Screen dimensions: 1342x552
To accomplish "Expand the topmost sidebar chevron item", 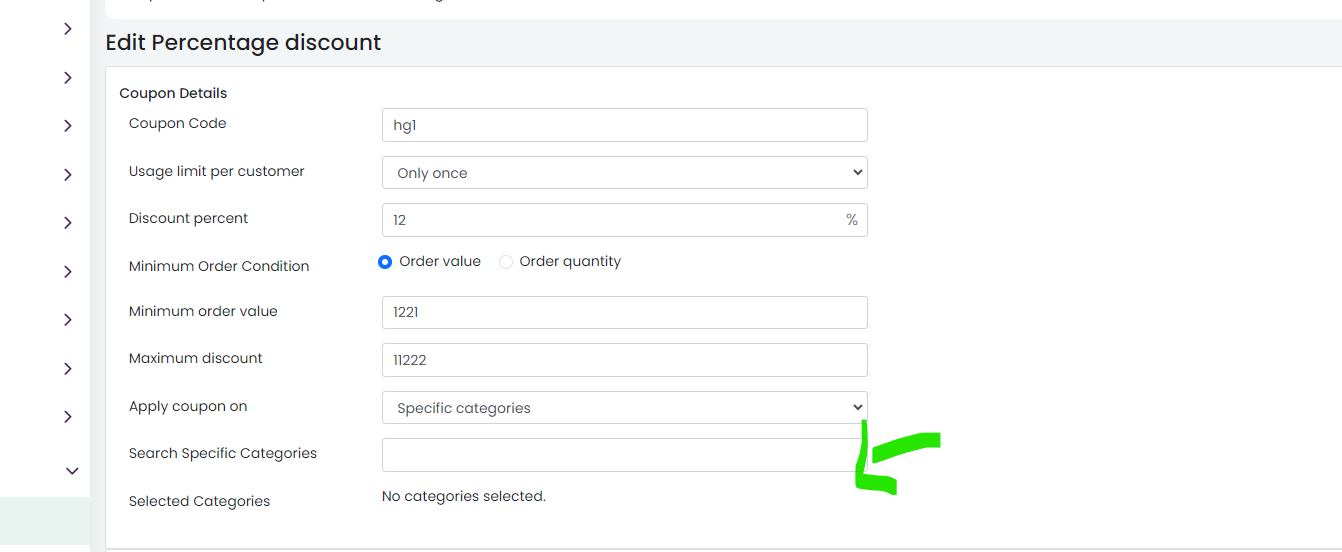I will click(68, 29).
